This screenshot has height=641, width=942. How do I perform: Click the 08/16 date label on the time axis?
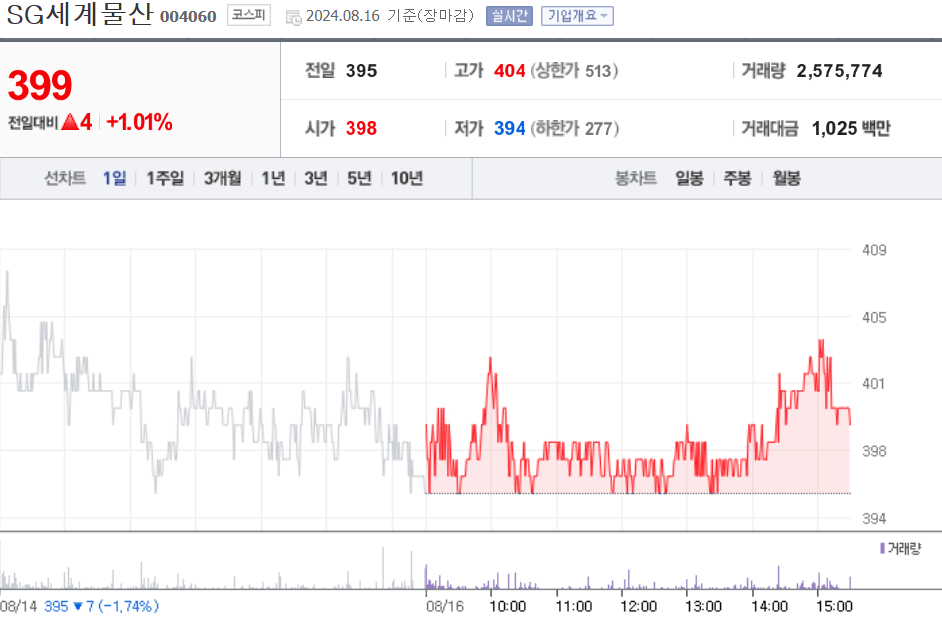pyautogui.click(x=445, y=606)
